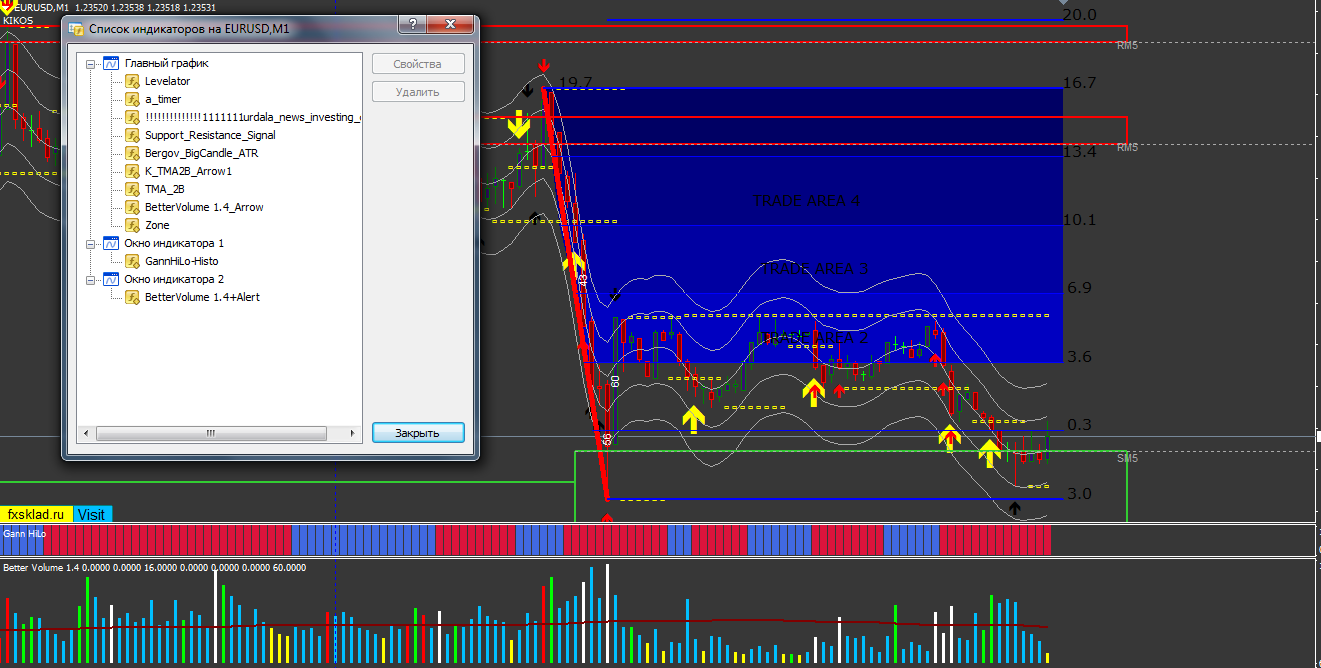Viewport: 1321px width, 668px height.
Task: Click the 6.9 level value
Action: pos(1080,288)
